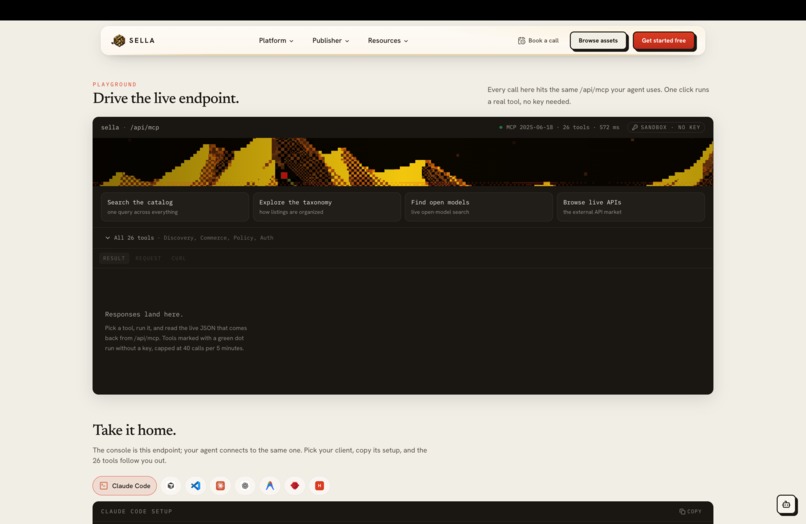Image resolution: width=806 pixels, height=524 pixels.
Task: Copy the Claude Code setup snippet
Action: [690, 511]
